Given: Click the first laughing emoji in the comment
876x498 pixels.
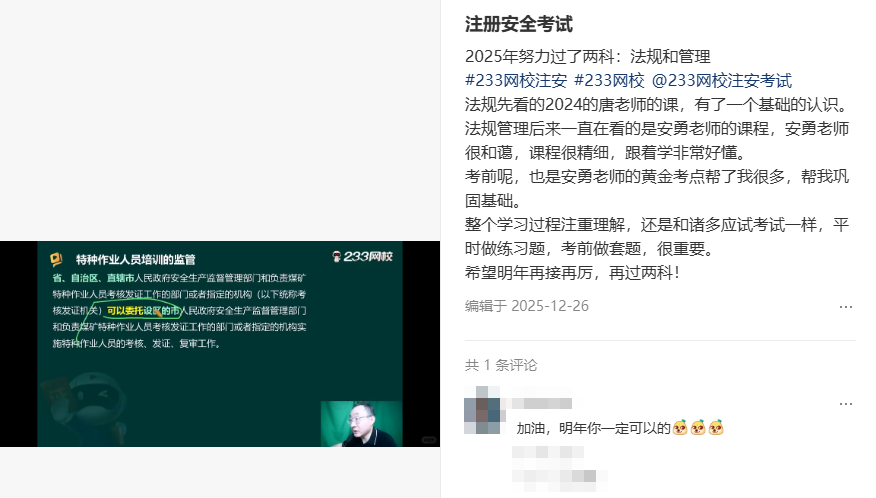Looking at the screenshot, I should pyautogui.click(x=680, y=428).
